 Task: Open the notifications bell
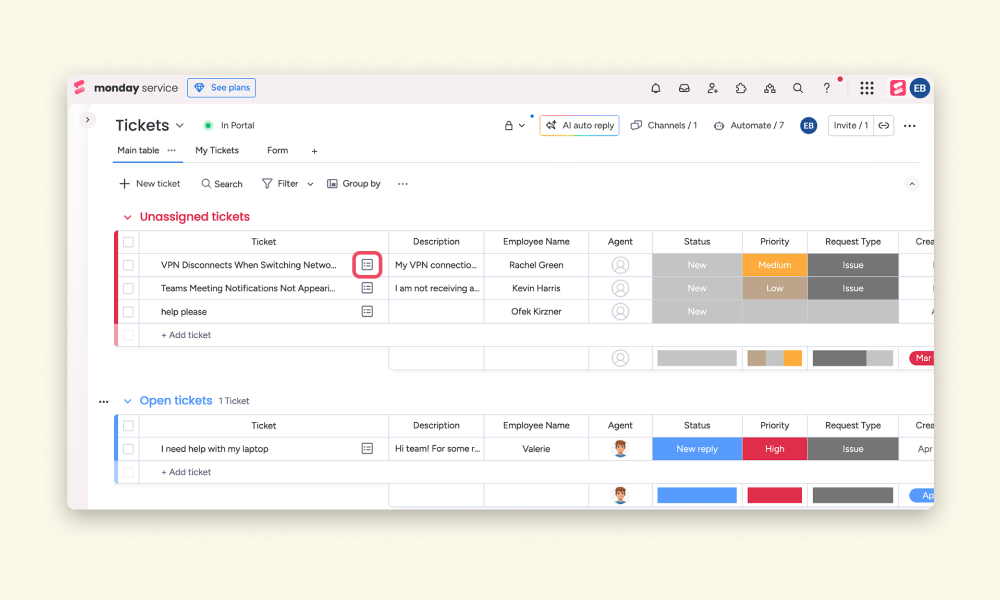tap(656, 88)
